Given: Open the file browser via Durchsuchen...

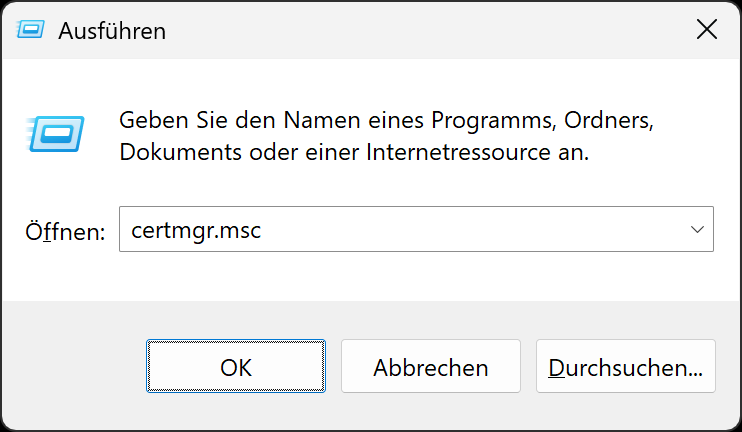Looking at the screenshot, I should pyautogui.click(x=625, y=367).
